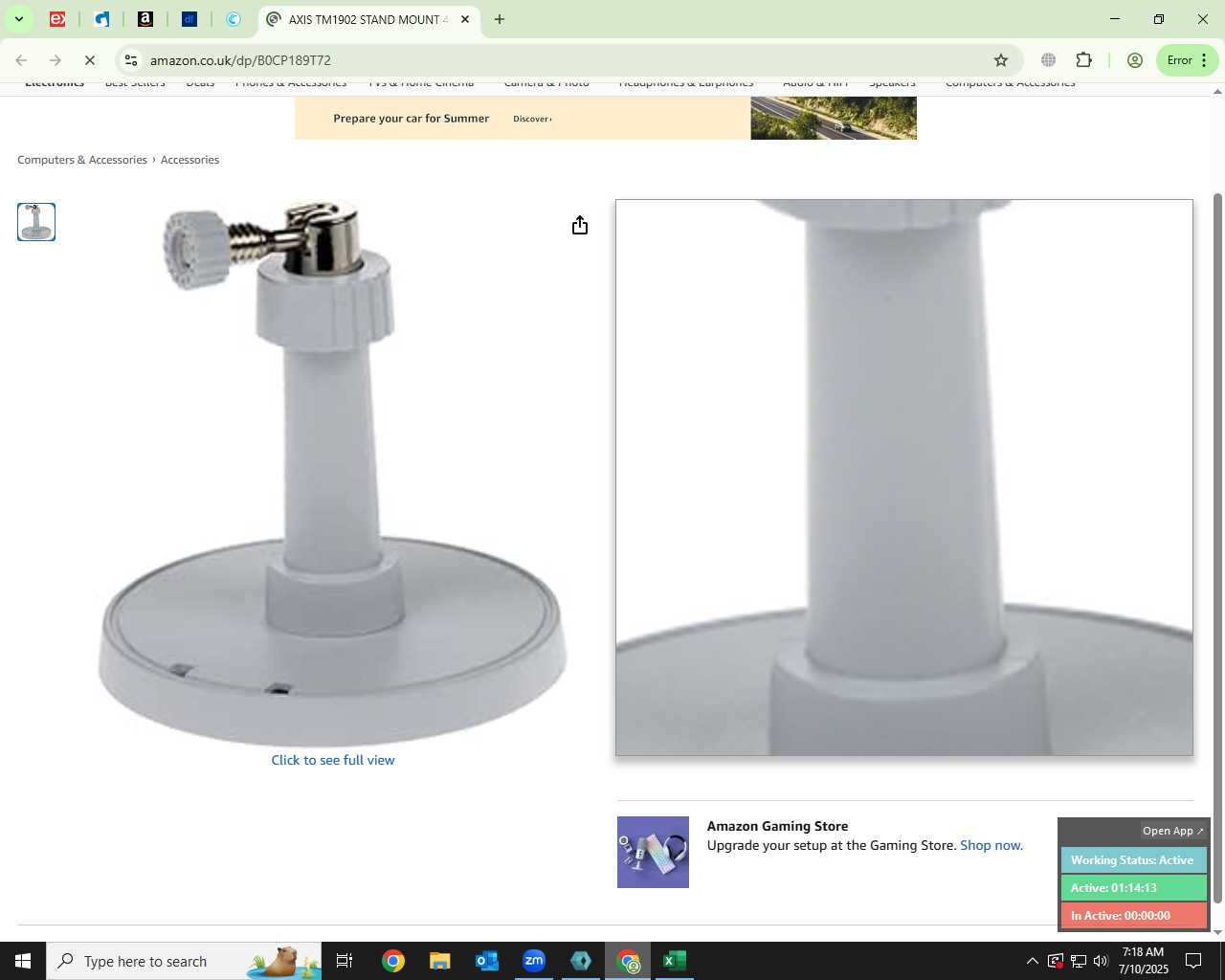Click the Active 01:14:13 timer
Screen dimensions: 1225x980
pyautogui.click(x=1133, y=888)
